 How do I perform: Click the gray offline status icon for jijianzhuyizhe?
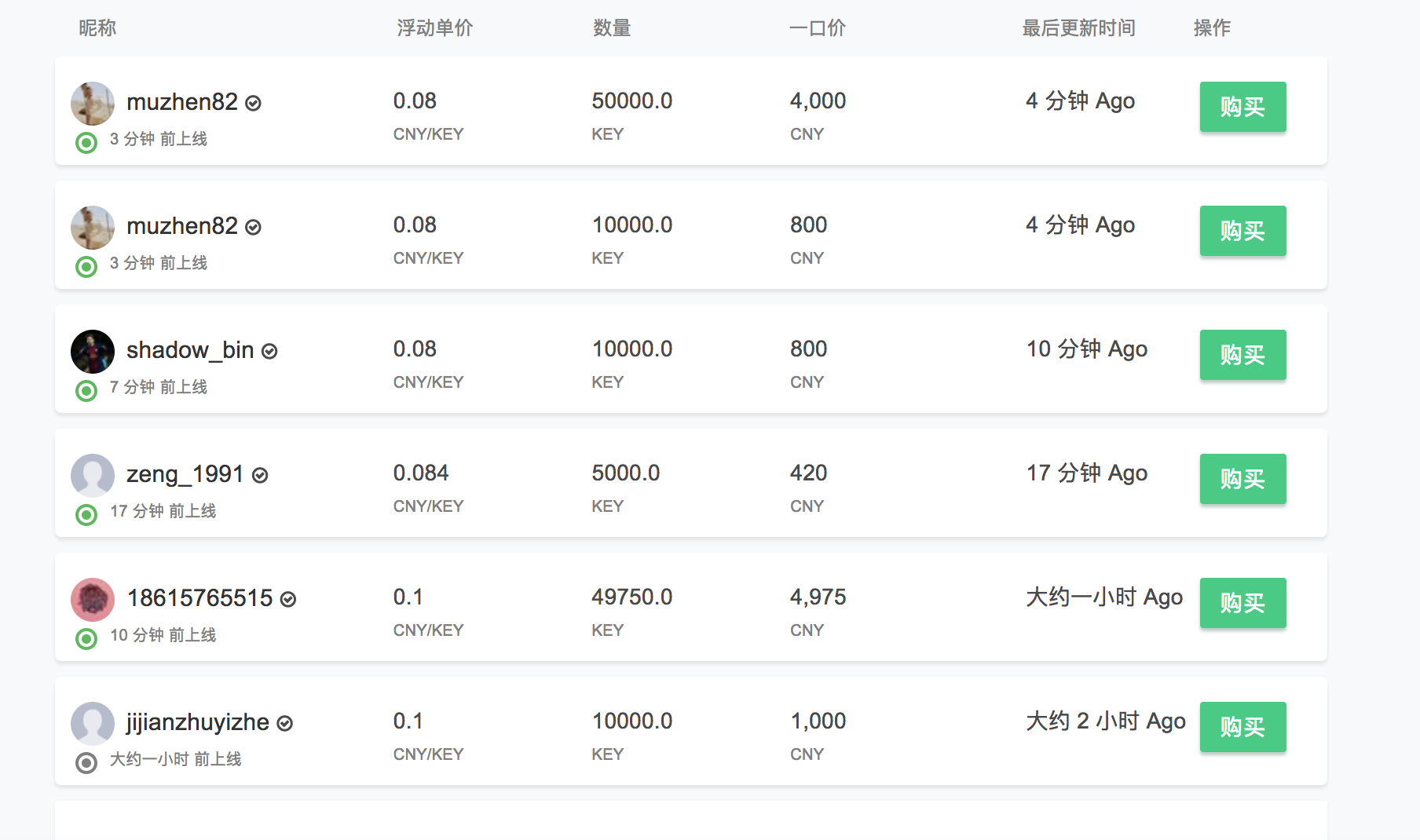86,762
